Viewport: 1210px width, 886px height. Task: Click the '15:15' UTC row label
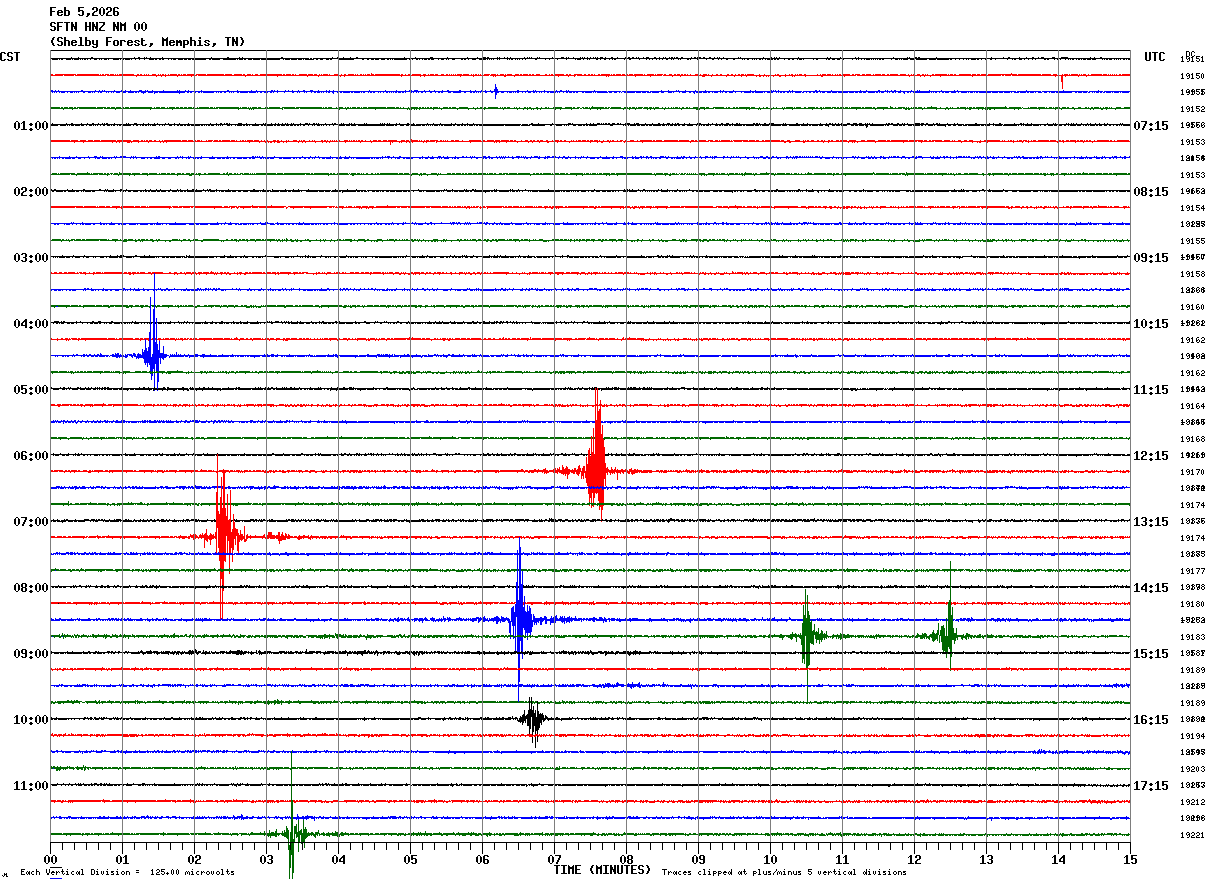[x=1151, y=654]
